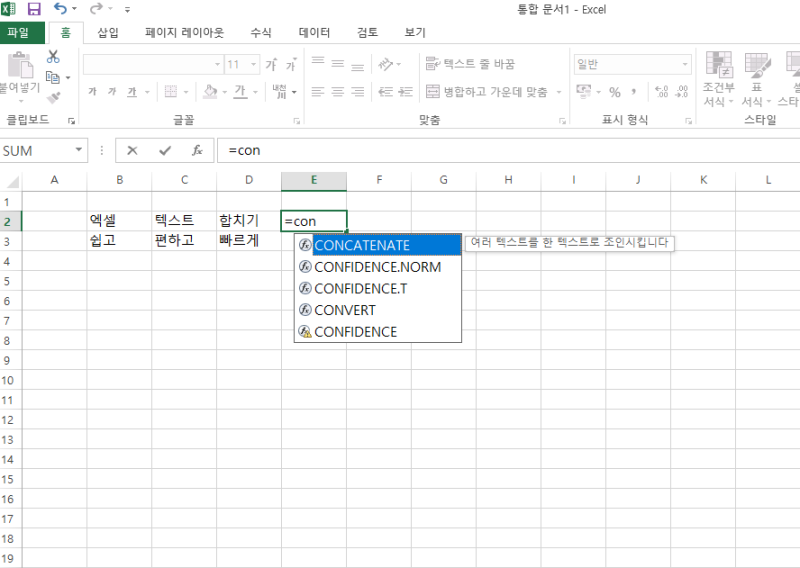The height and width of the screenshot is (568, 800).
Task: Click the percent style icon
Action: [x=615, y=92]
